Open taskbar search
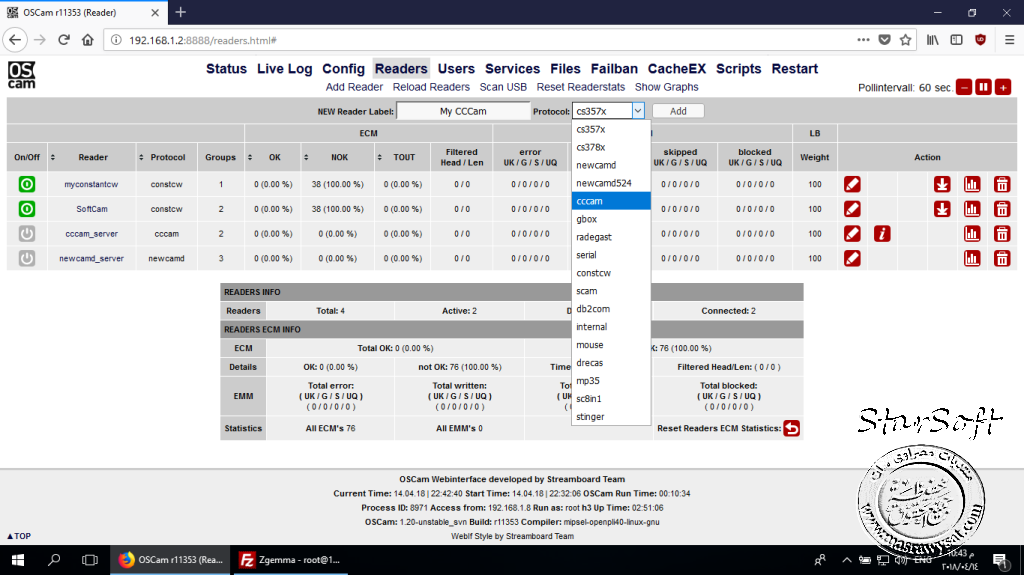This screenshot has width=1024, height=575. (54, 560)
